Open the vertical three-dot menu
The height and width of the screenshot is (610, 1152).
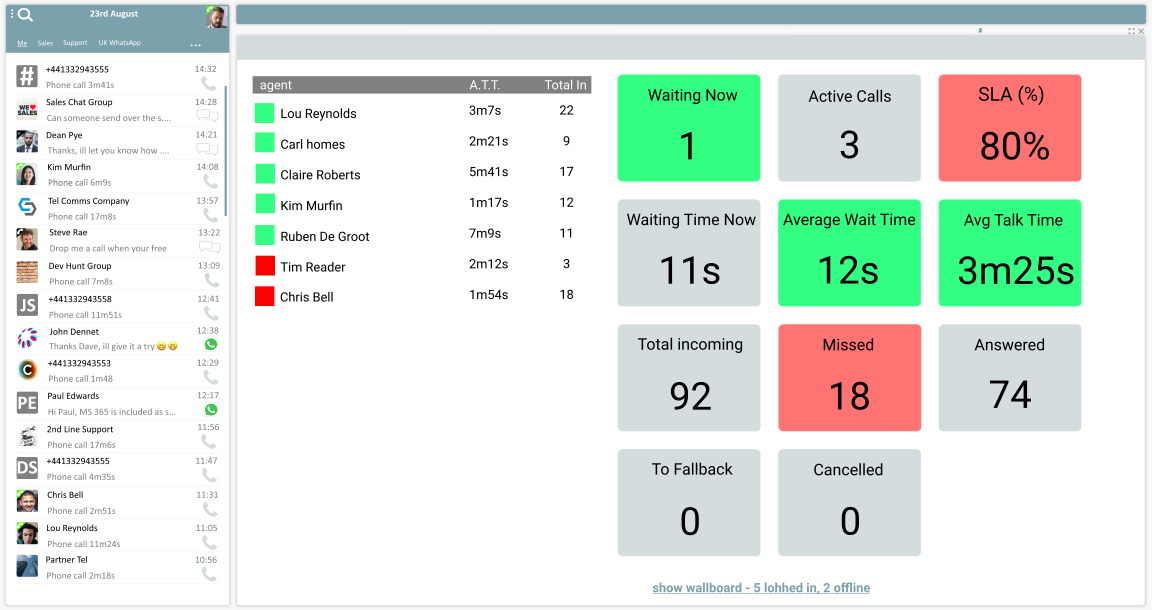point(12,13)
